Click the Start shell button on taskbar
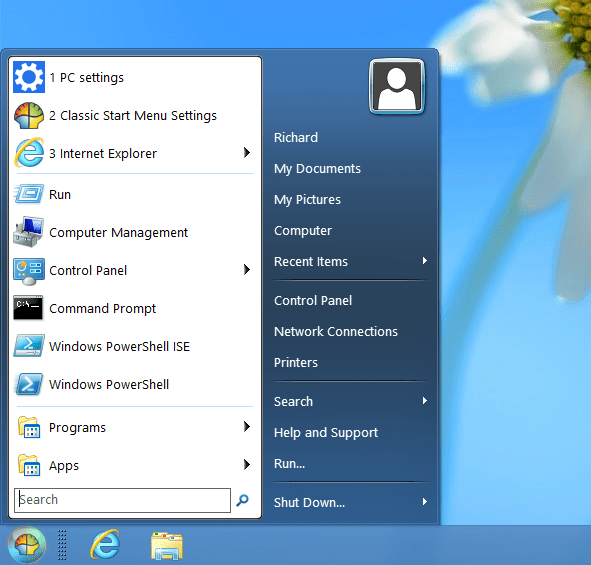 27,545
